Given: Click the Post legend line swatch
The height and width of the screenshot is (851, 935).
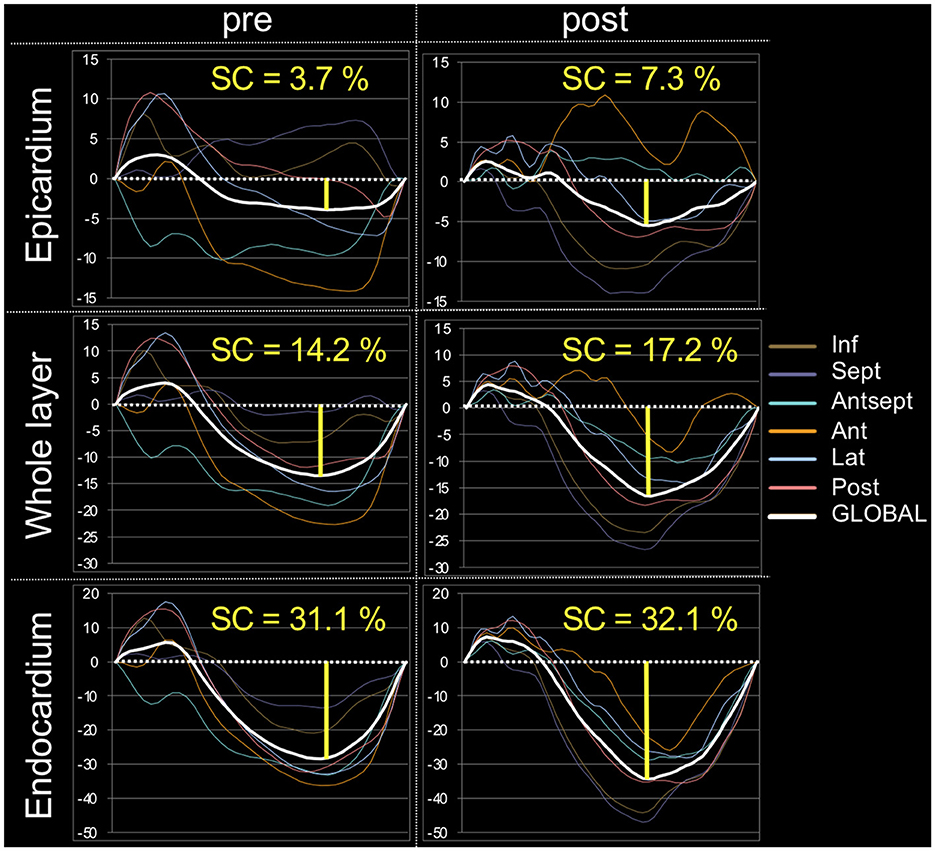Looking at the screenshot, I should 792,488.
